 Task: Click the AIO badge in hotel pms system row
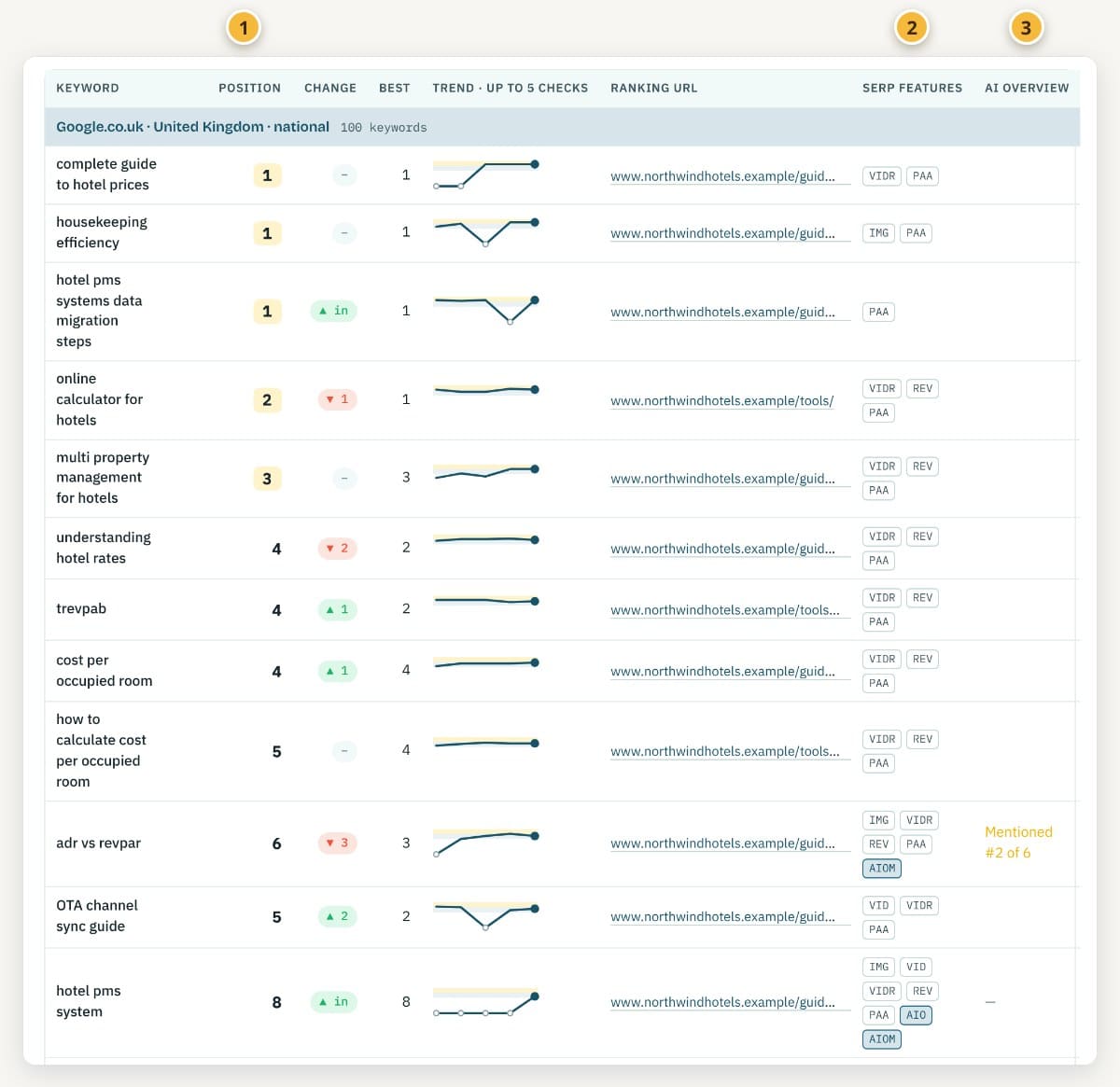click(916, 1015)
